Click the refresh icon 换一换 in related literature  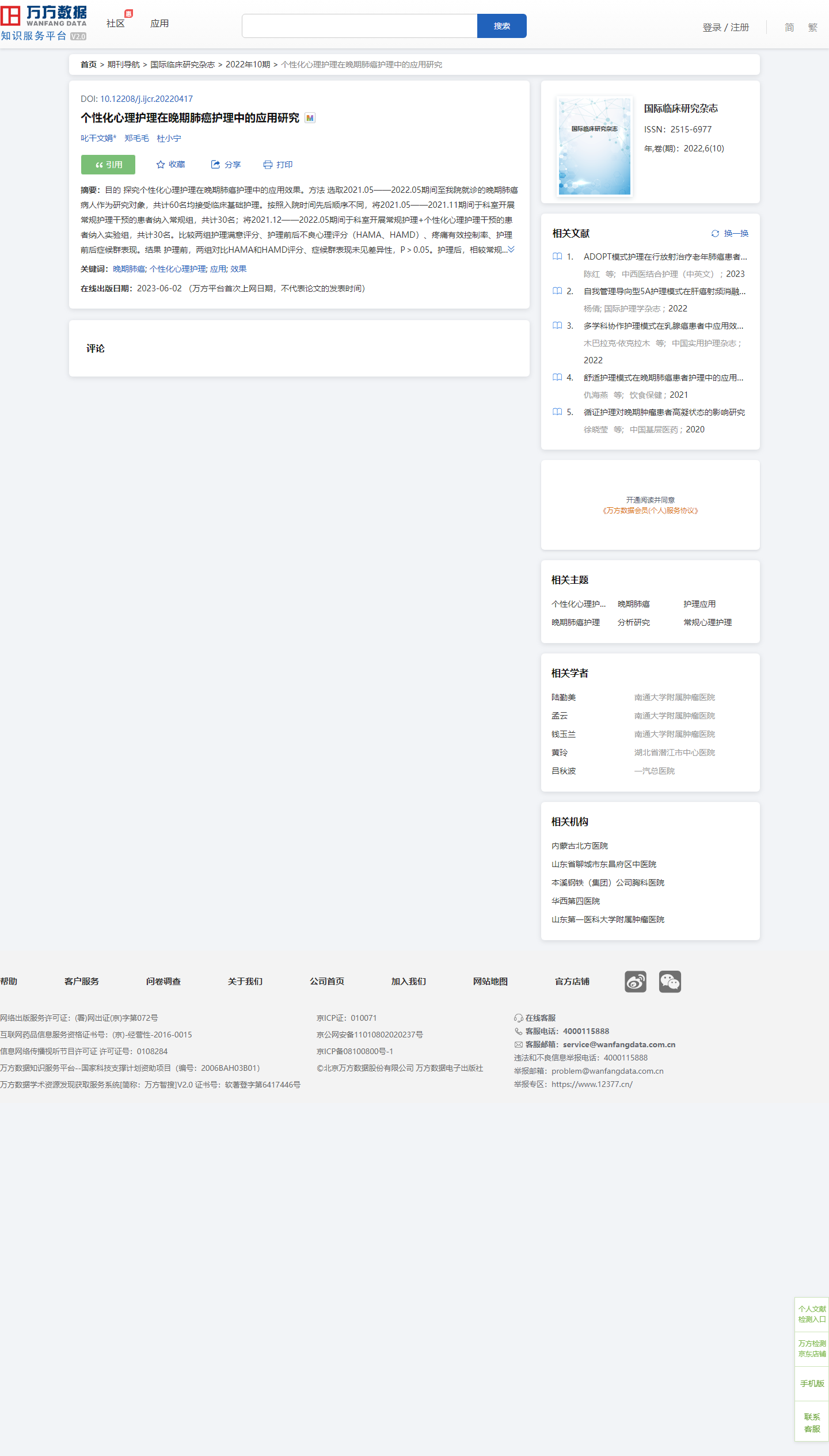point(715,233)
